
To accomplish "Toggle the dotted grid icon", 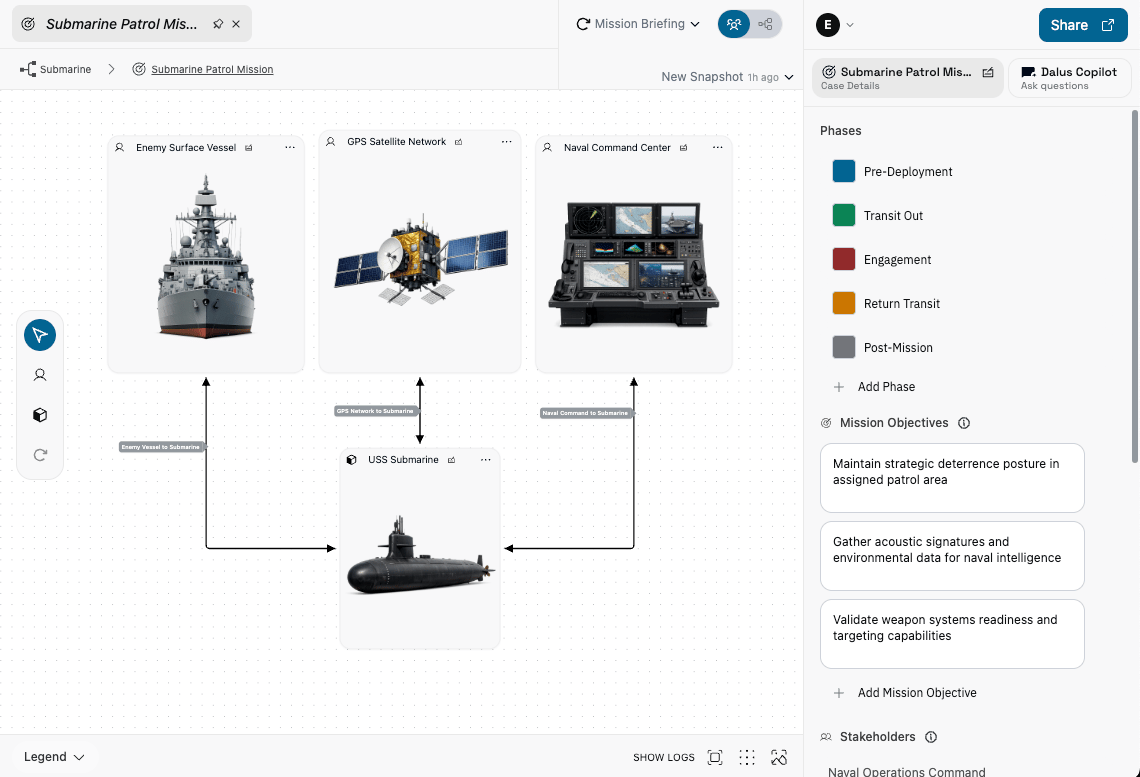I will coord(747,757).
